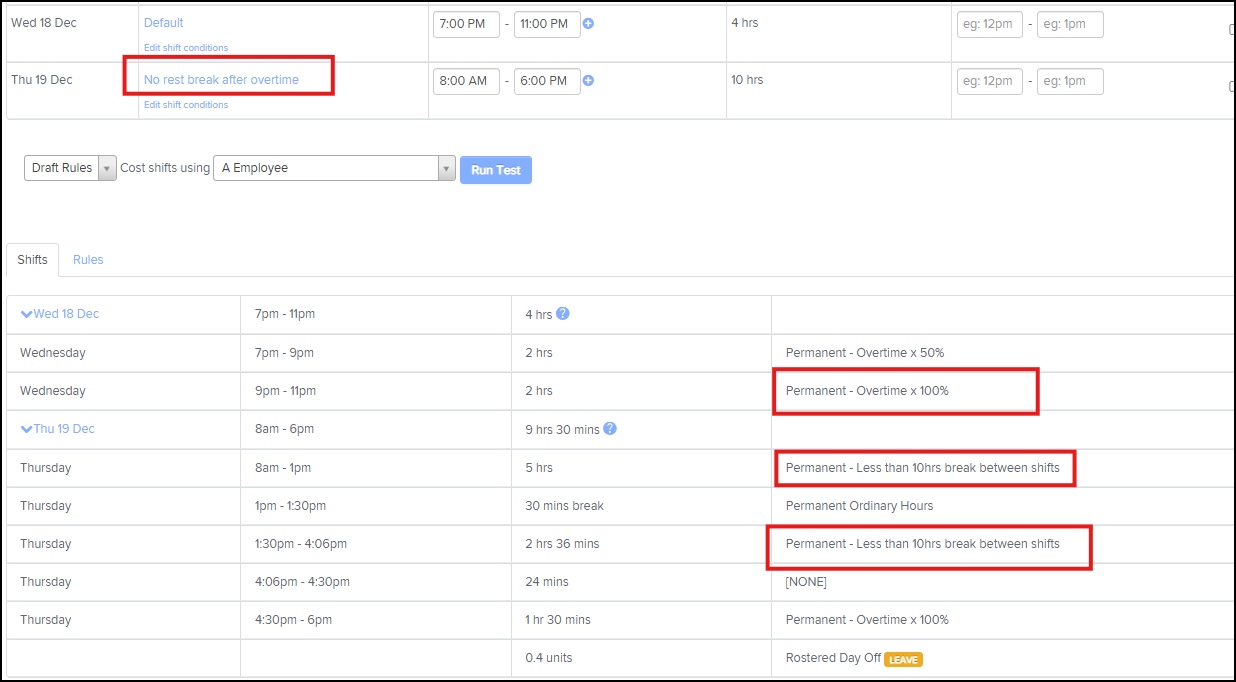This screenshot has height=682, width=1236.
Task: Open the Draft Rules dropdown
Action: click(x=70, y=168)
